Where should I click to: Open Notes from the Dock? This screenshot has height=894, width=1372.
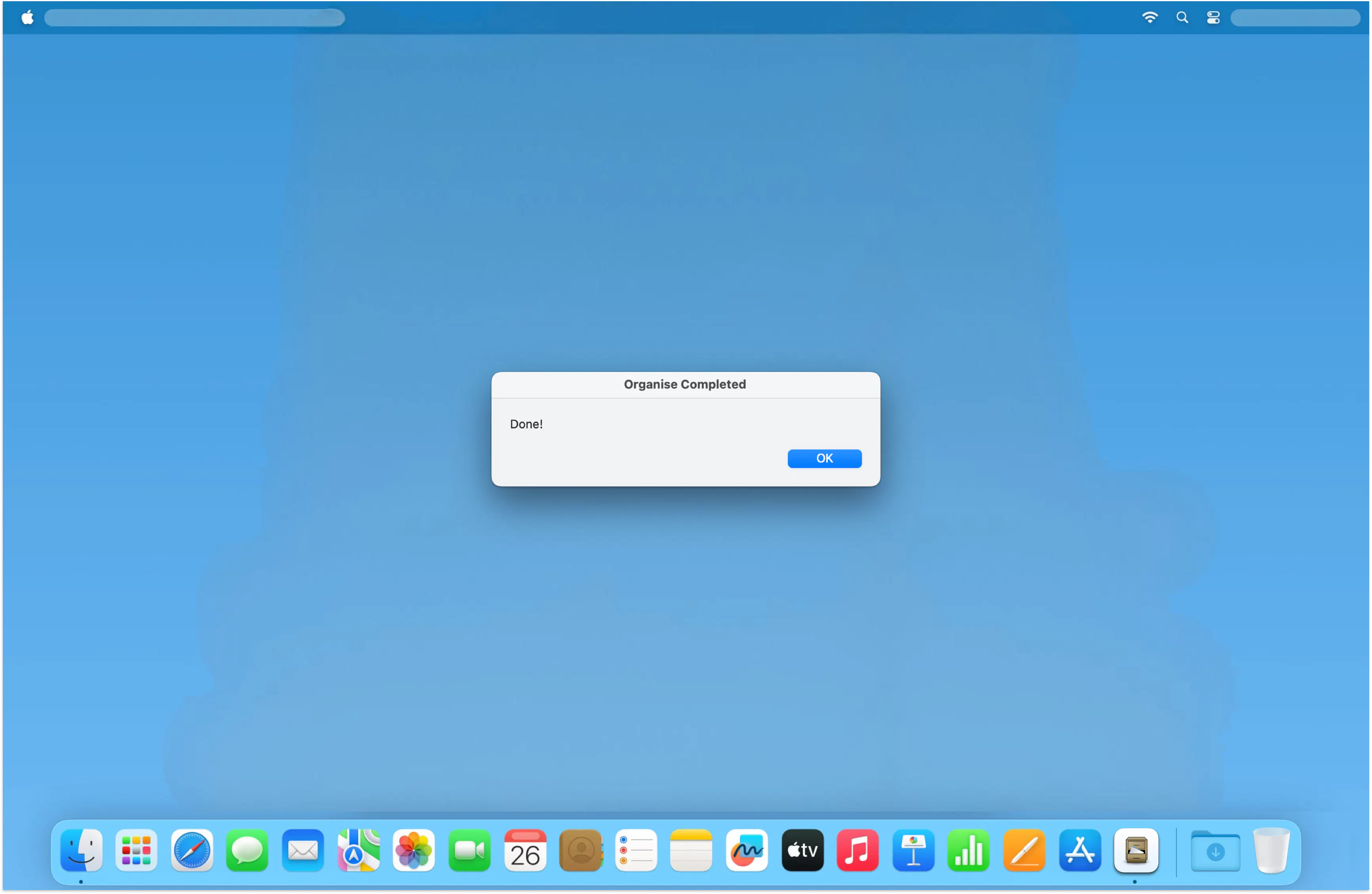pos(691,850)
